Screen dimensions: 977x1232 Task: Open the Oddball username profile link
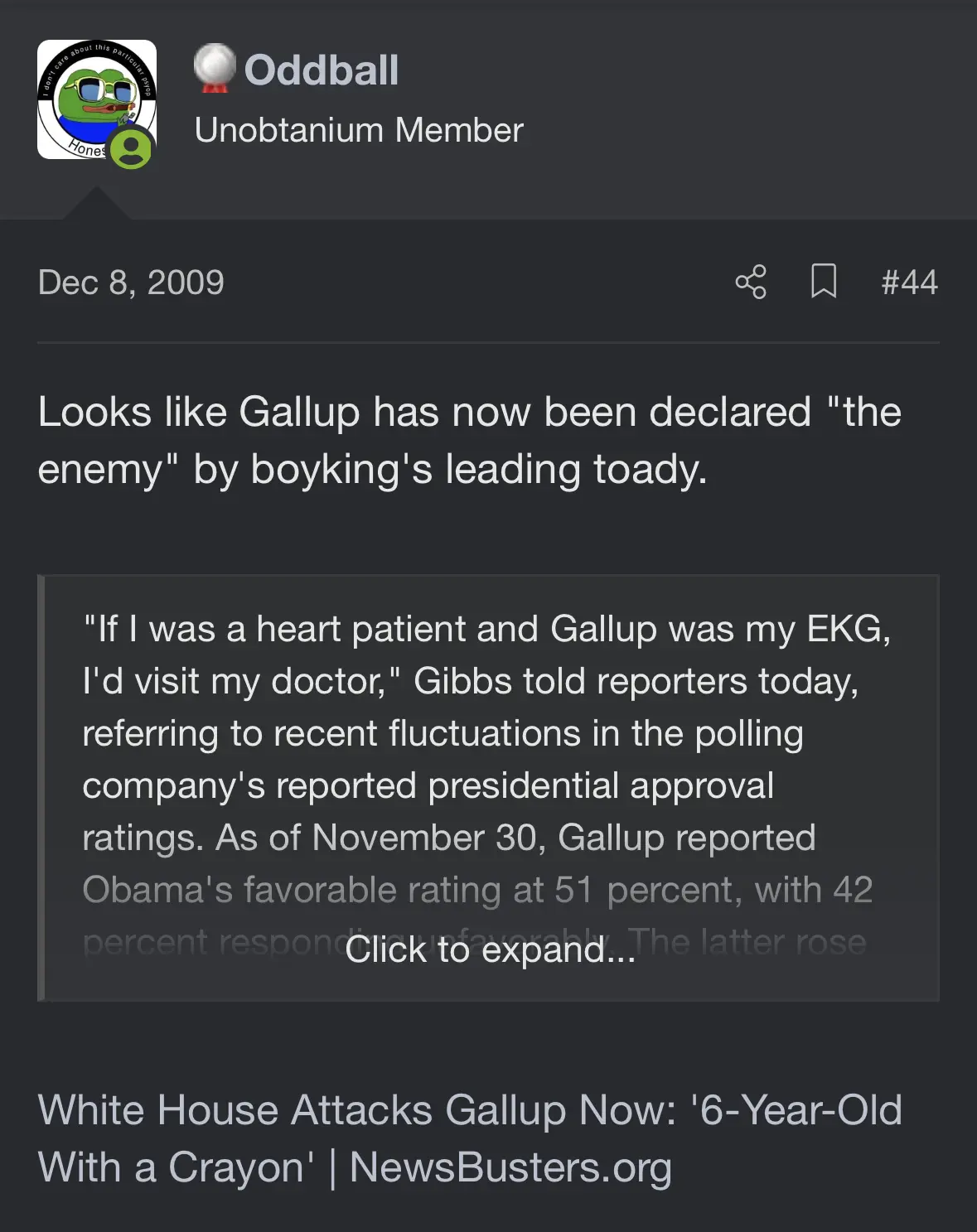click(x=322, y=70)
